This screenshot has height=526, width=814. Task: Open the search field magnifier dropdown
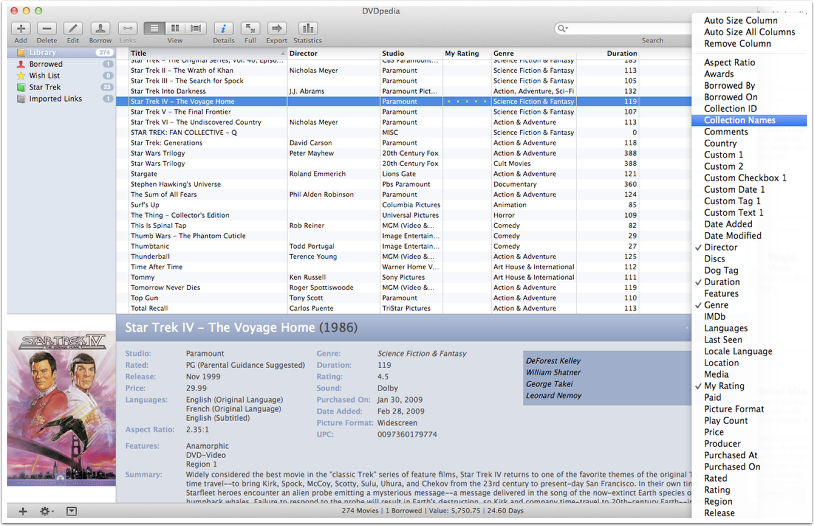click(x=566, y=28)
